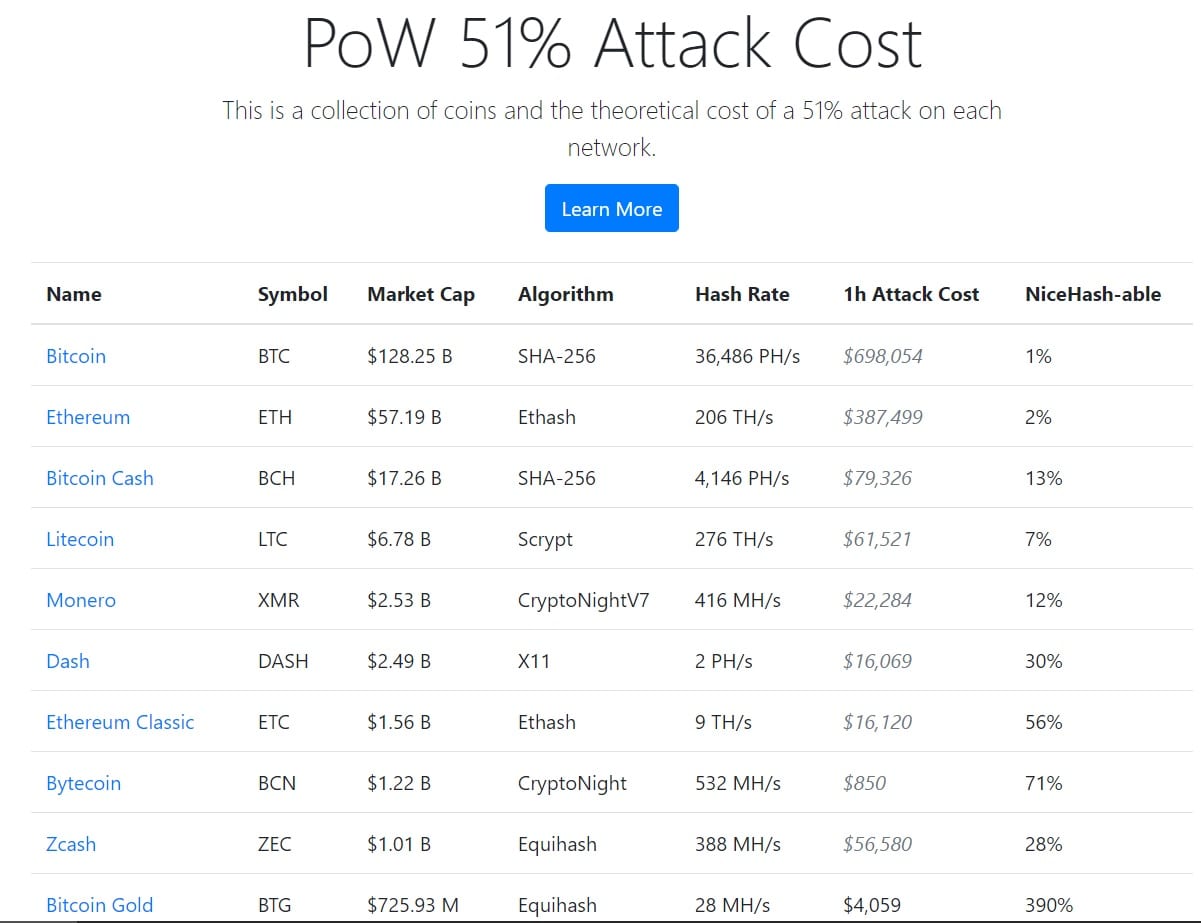Click the PoW 51% Attack Cost title
The height and width of the screenshot is (923, 1201).
click(612, 43)
